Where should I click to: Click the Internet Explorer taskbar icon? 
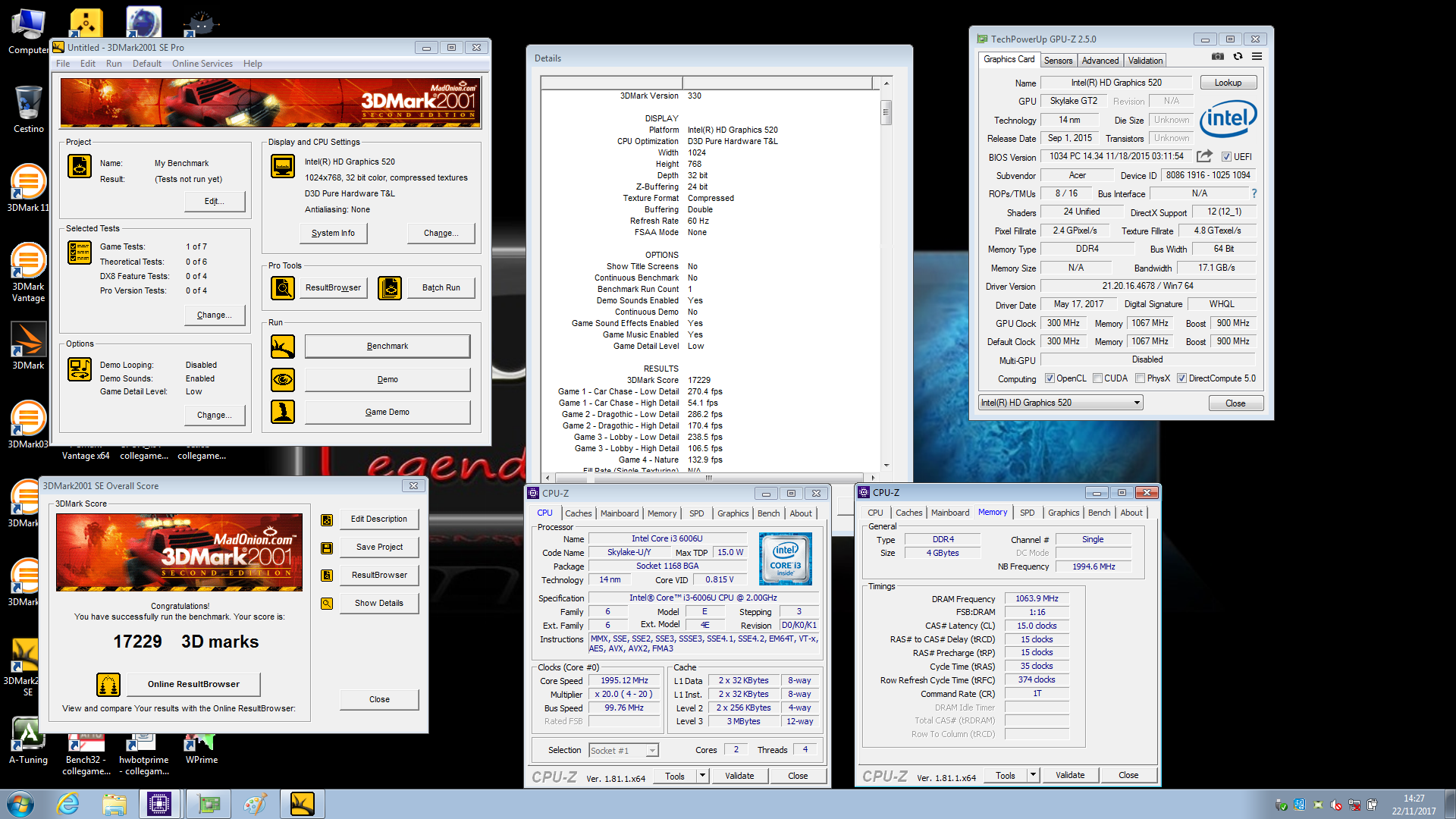point(68,804)
